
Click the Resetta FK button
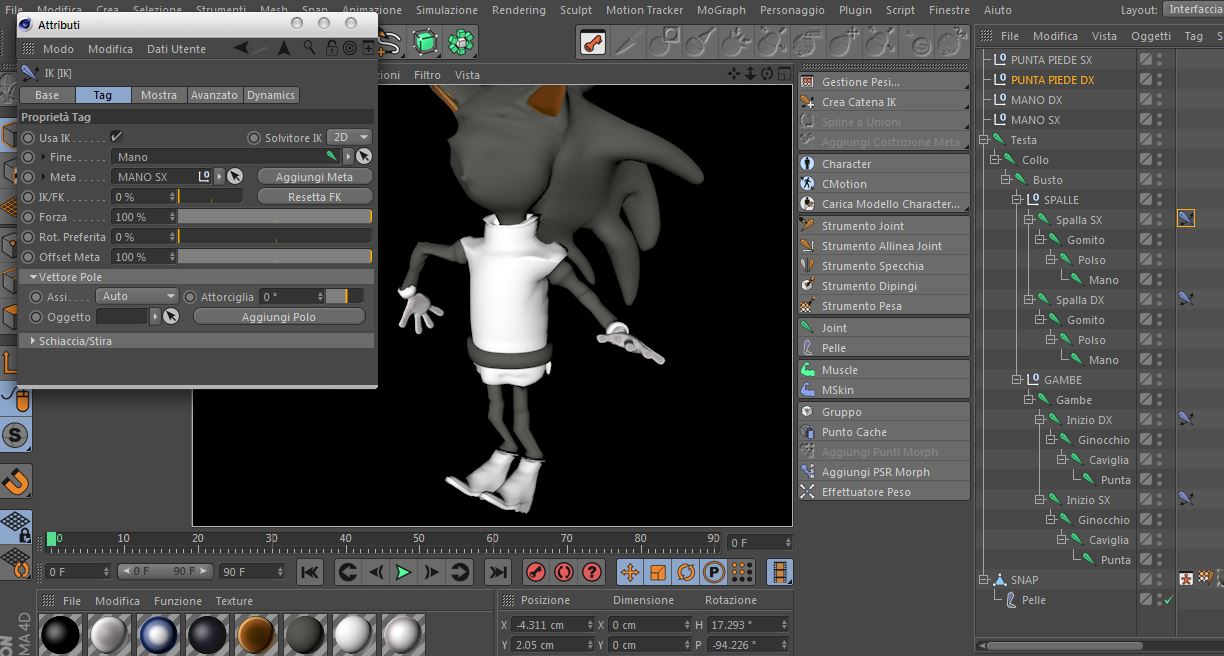tap(314, 197)
